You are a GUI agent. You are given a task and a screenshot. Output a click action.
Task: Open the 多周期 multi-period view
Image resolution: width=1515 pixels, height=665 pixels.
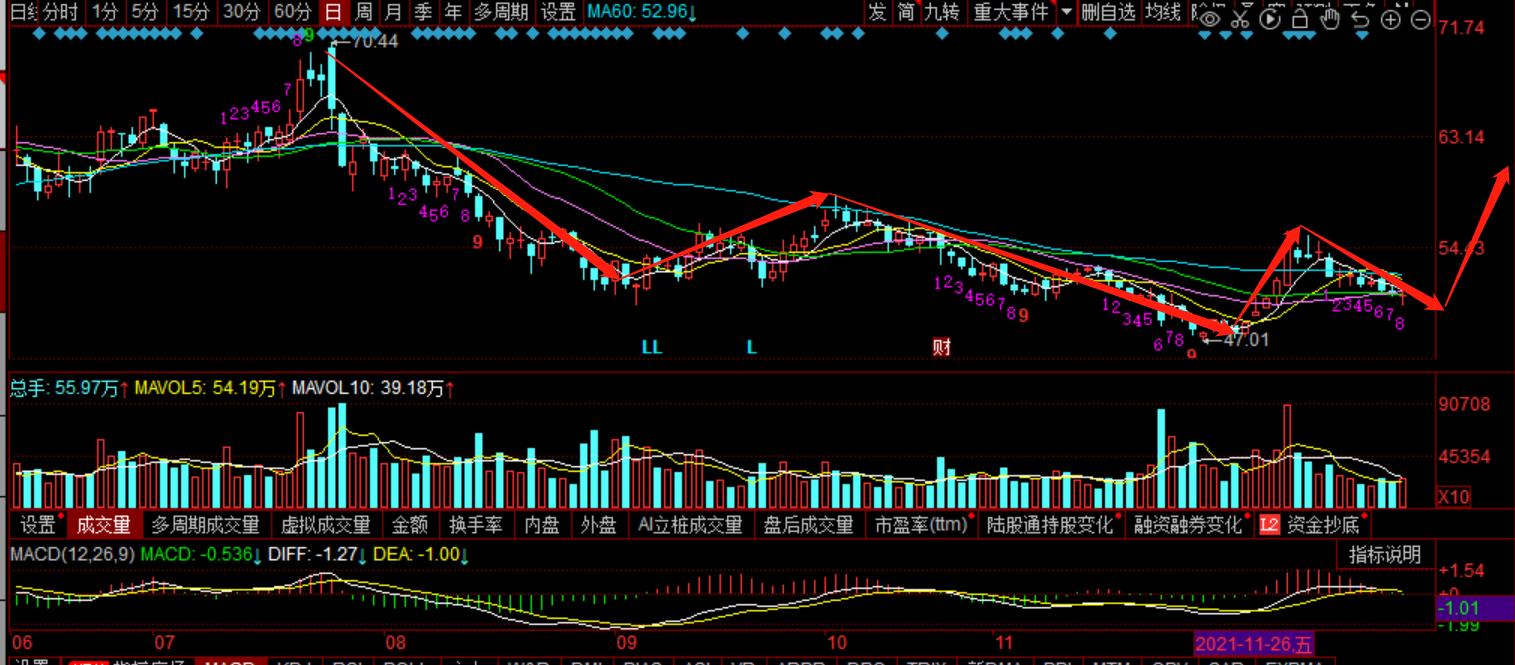click(x=502, y=13)
